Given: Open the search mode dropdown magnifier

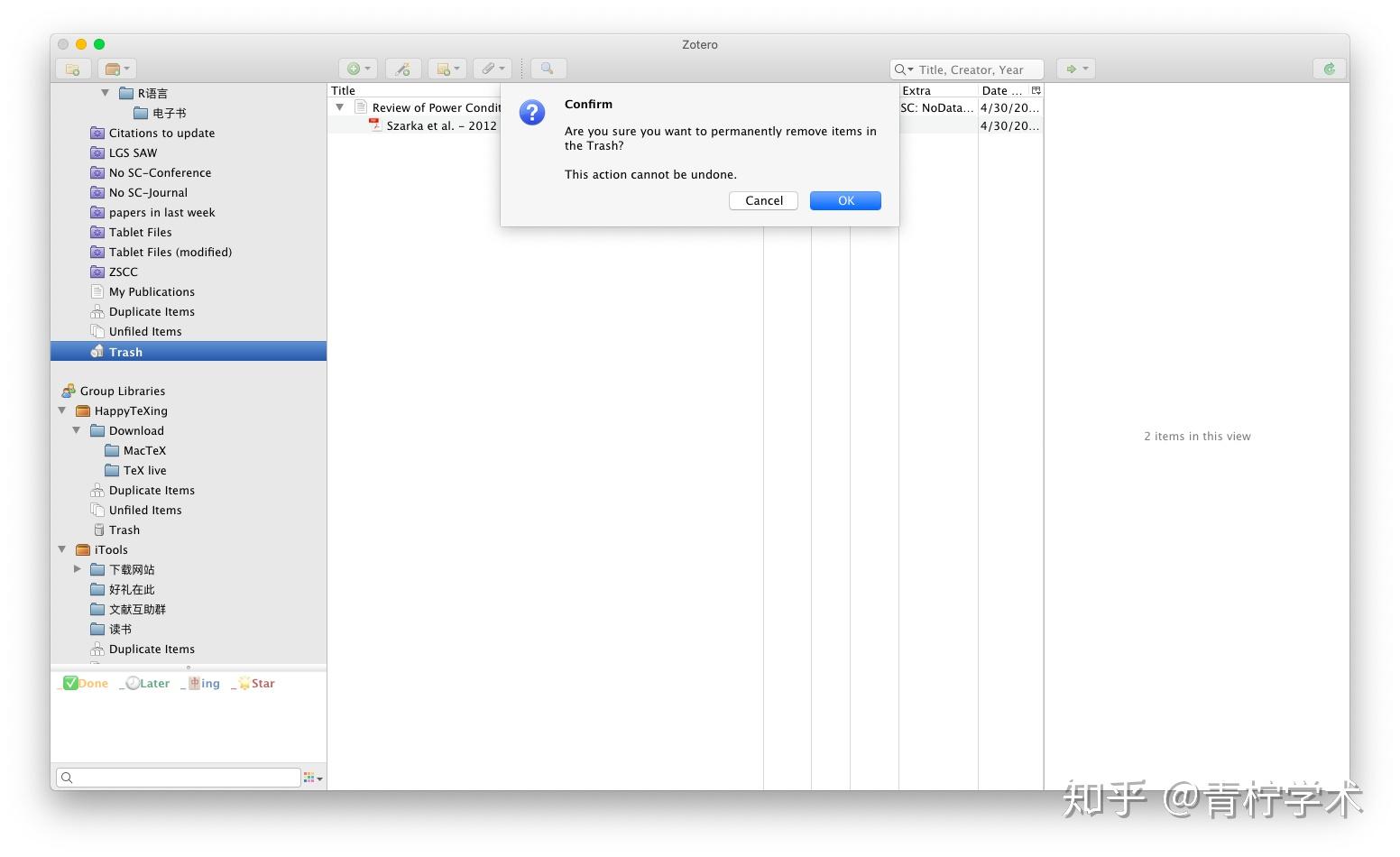Looking at the screenshot, I should [x=903, y=69].
